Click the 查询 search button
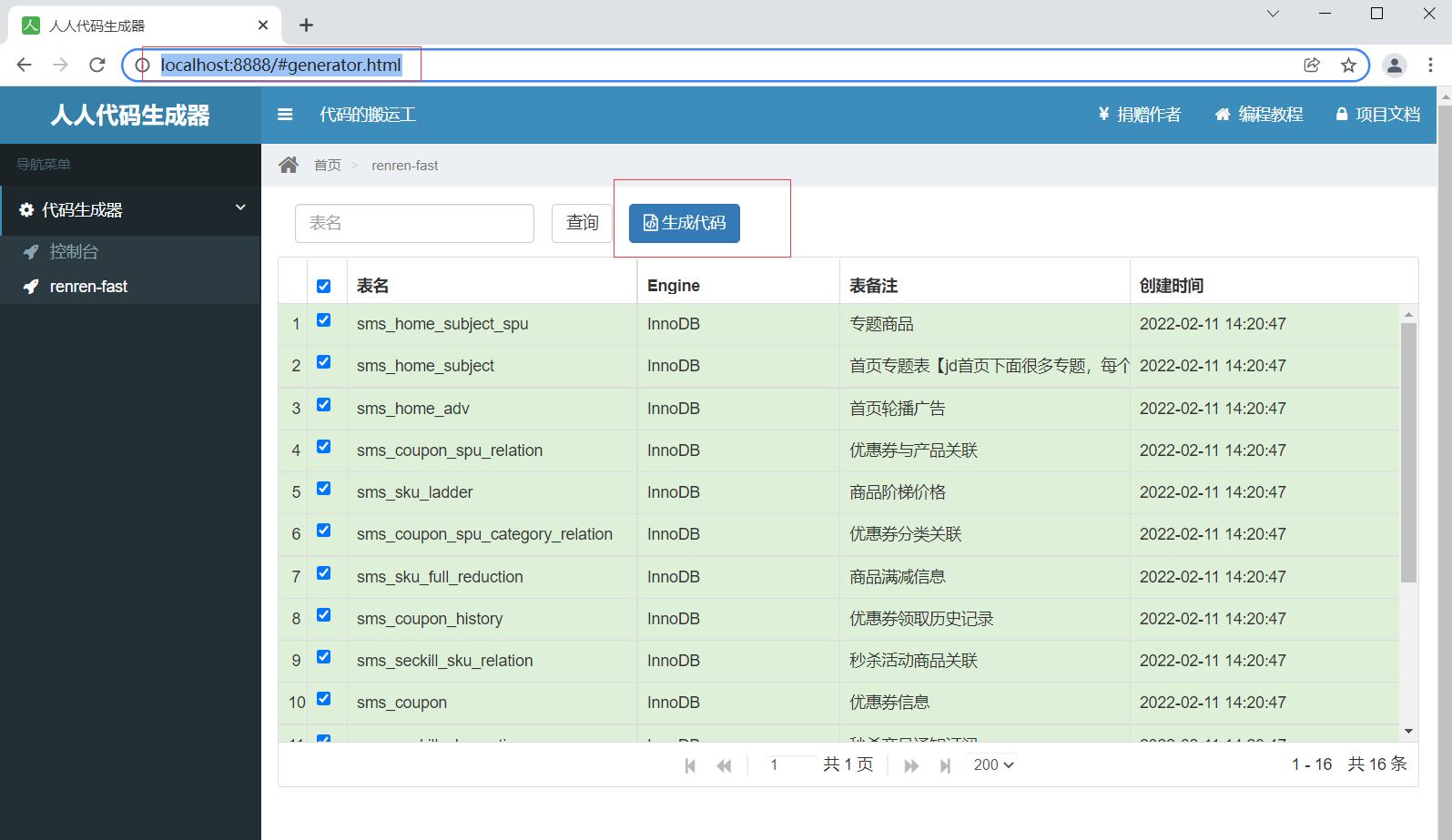This screenshot has width=1452, height=840. tap(583, 223)
